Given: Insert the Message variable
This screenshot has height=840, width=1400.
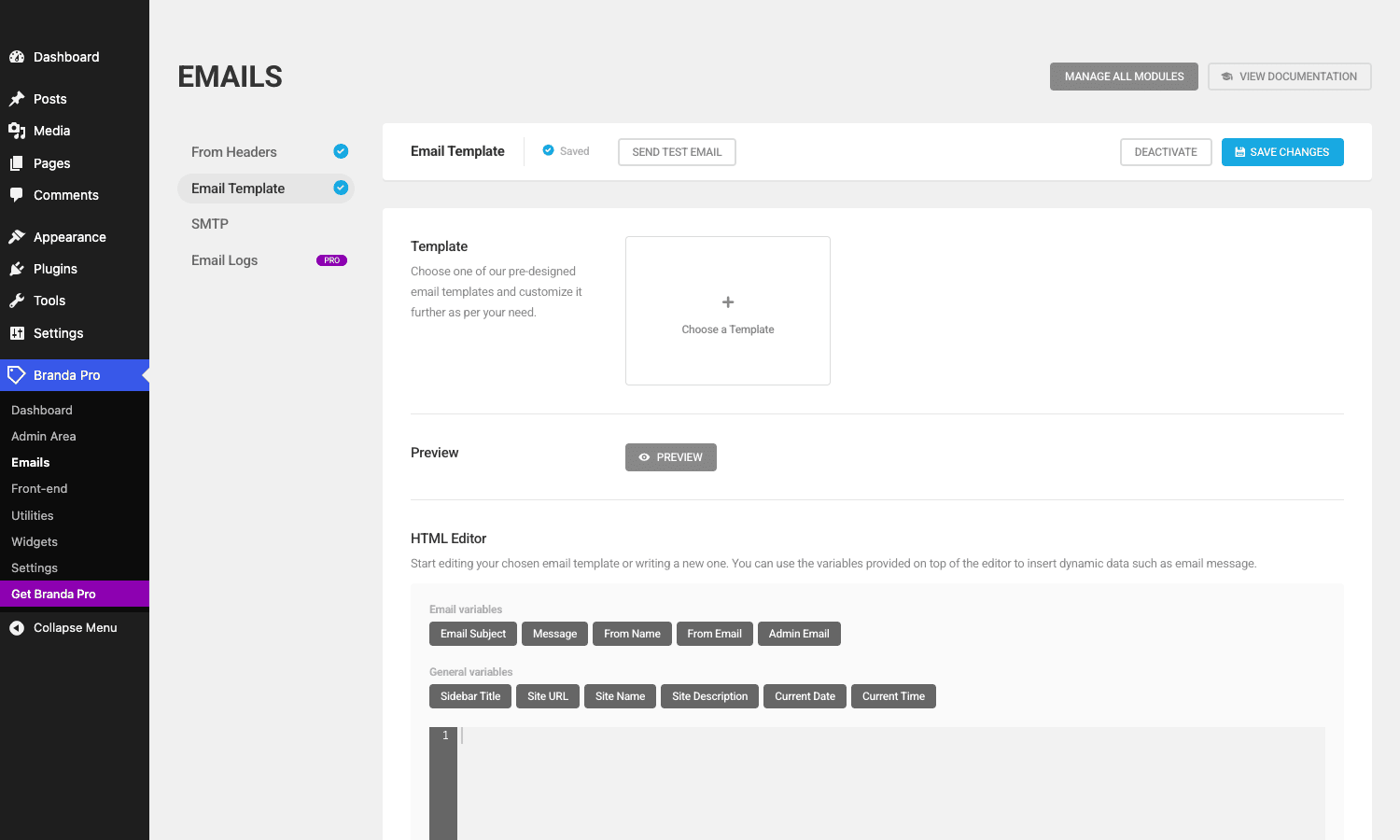Looking at the screenshot, I should point(555,634).
